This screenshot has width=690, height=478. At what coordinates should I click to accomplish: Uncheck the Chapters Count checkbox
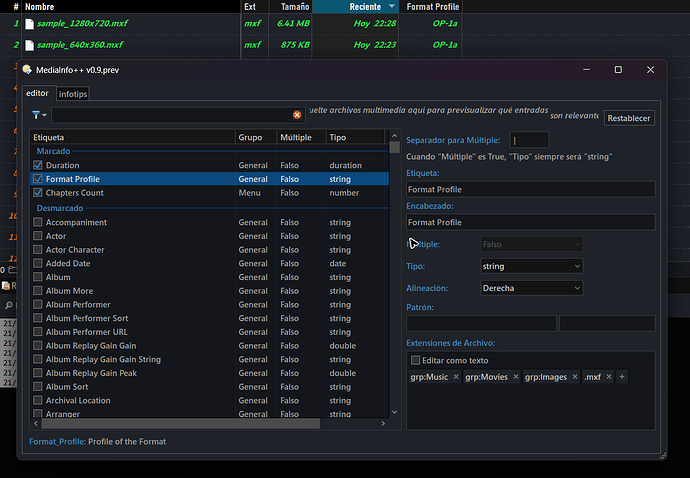click(x=38, y=193)
